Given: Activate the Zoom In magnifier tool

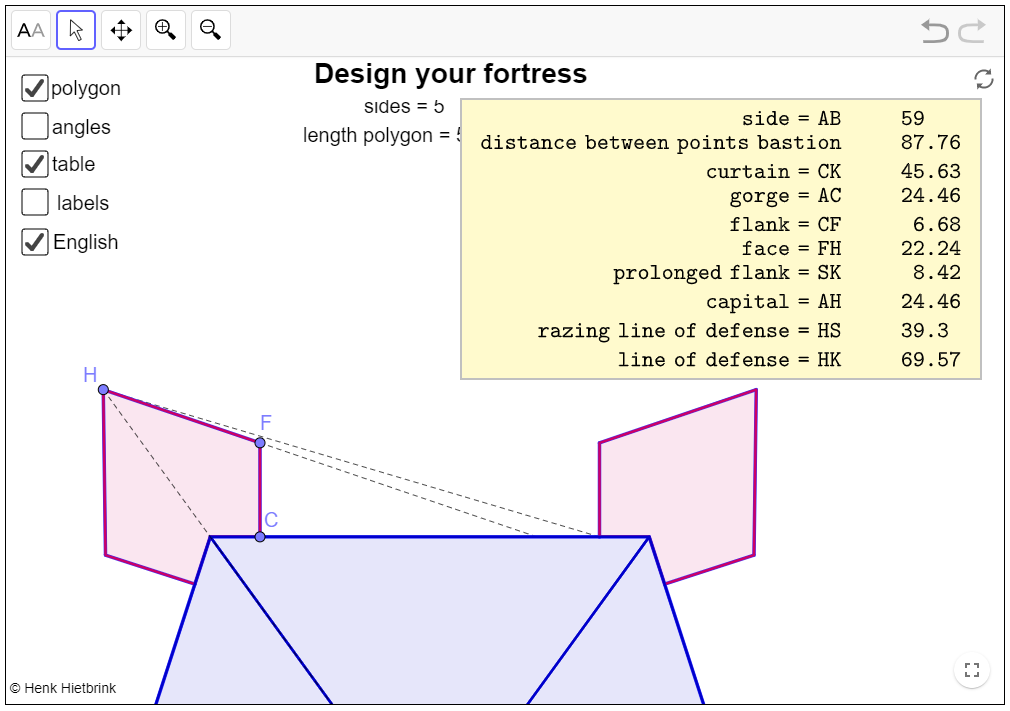Looking at the screenshot, I should (166, 31).
